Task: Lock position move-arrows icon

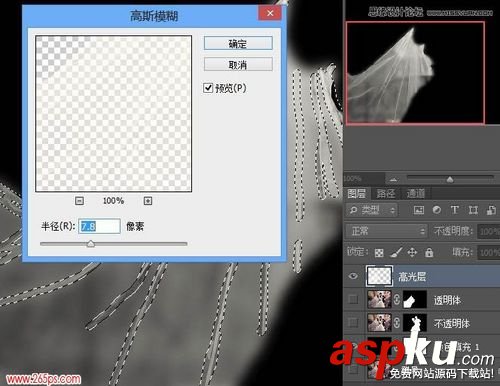Action: 412,252
